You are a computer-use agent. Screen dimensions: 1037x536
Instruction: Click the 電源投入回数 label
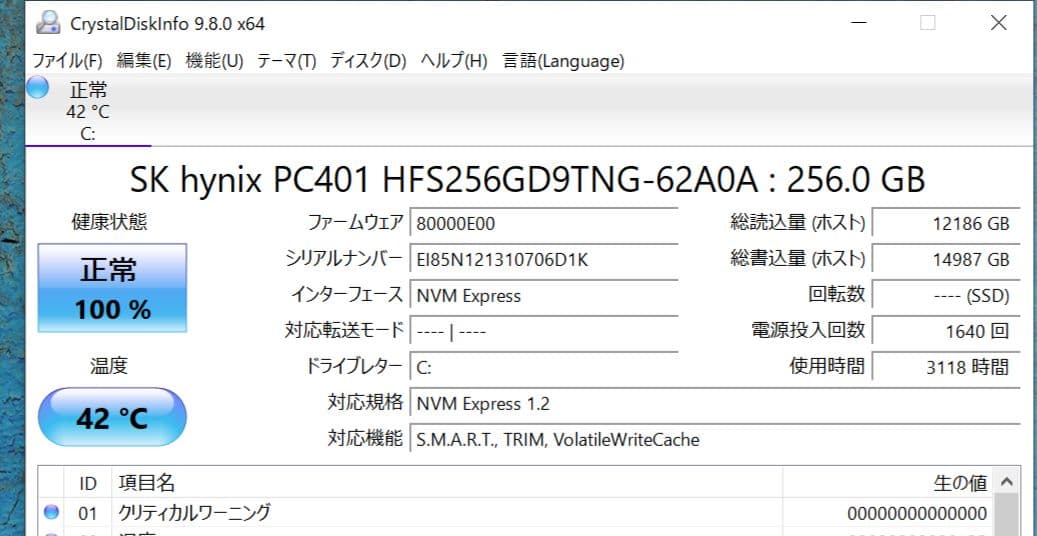pos(808,330)
